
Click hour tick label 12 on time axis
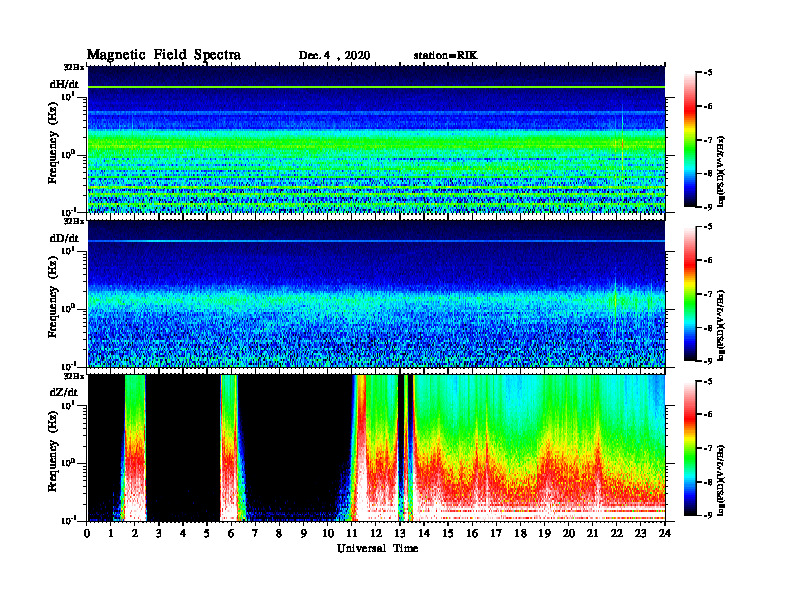(x=376, y=534)
